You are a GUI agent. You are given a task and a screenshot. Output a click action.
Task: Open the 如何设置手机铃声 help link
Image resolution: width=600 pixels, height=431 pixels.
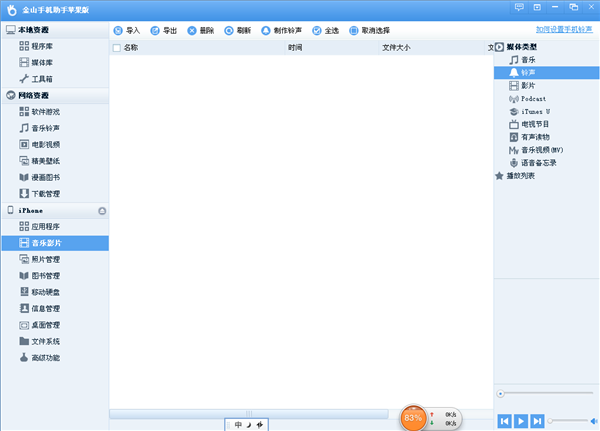[564, 29]
